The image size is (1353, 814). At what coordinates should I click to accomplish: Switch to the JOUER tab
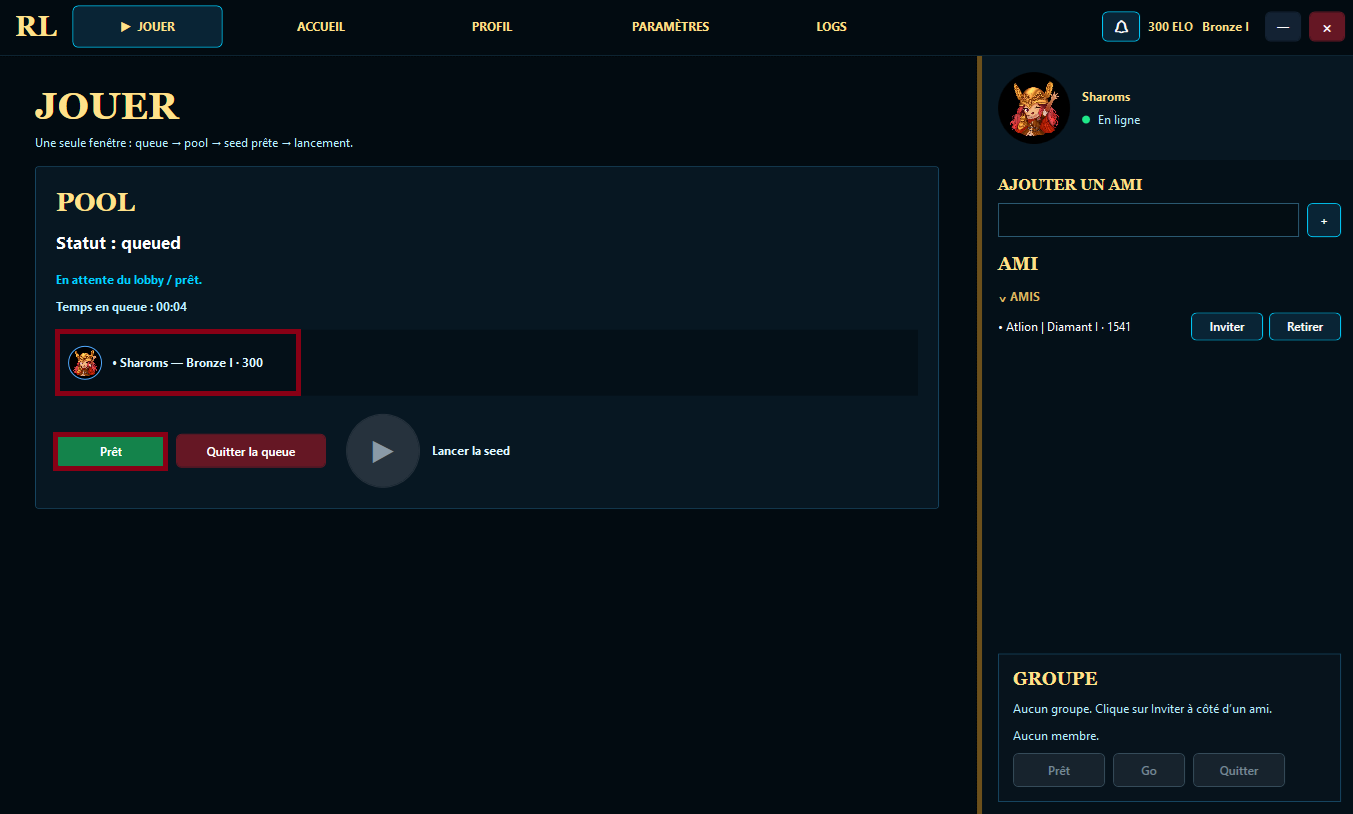pyautogui.click(x=148, y=27)
